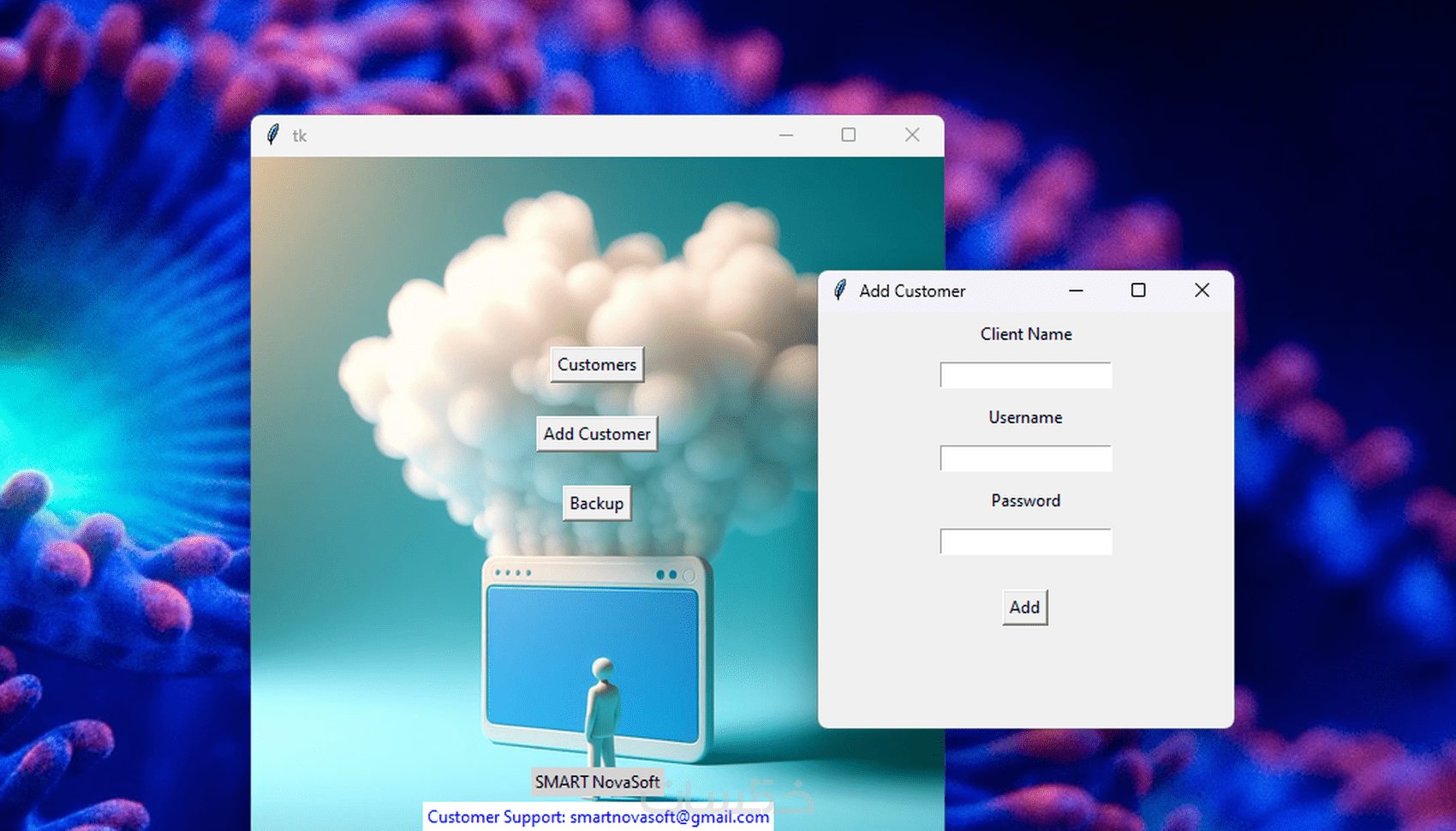Close the Add Customer dialog
This screenshot has height=831, width=1456.
coord(1202,290)
